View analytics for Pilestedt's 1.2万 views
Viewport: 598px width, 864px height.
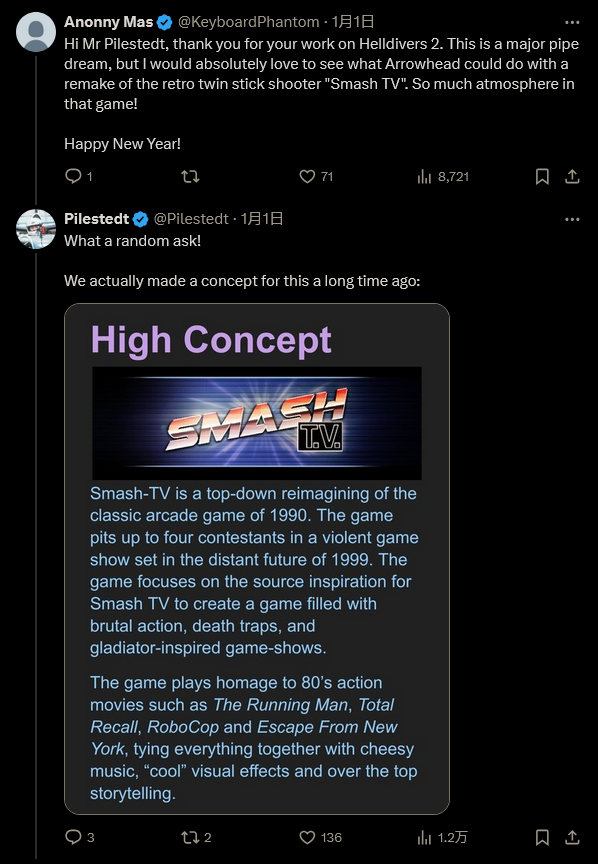point(424,837)
